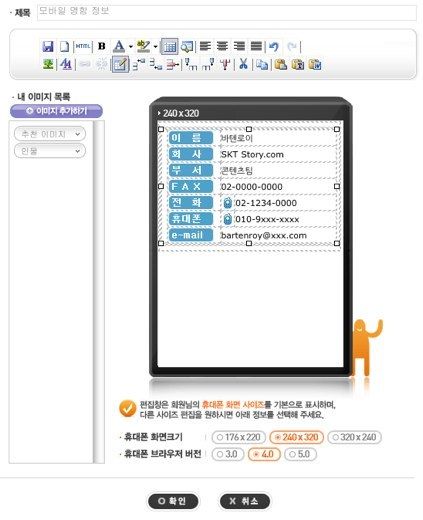423x520 pixels.
Task: Apply font color with the A icon
Action: [119, 46]
